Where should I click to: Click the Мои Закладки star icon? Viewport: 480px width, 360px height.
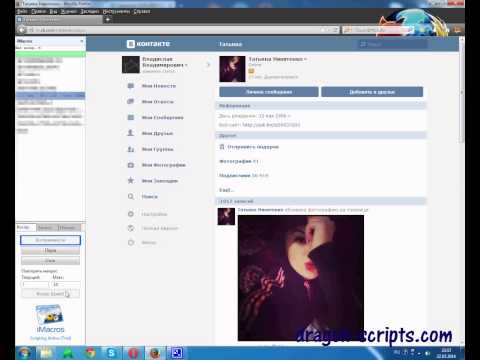(131, 180)
